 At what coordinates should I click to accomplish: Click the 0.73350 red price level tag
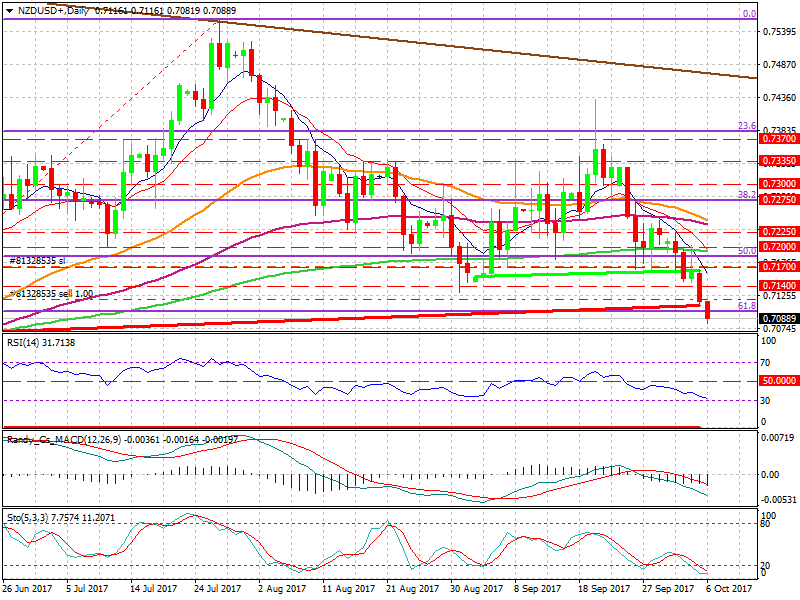(778, 161)
